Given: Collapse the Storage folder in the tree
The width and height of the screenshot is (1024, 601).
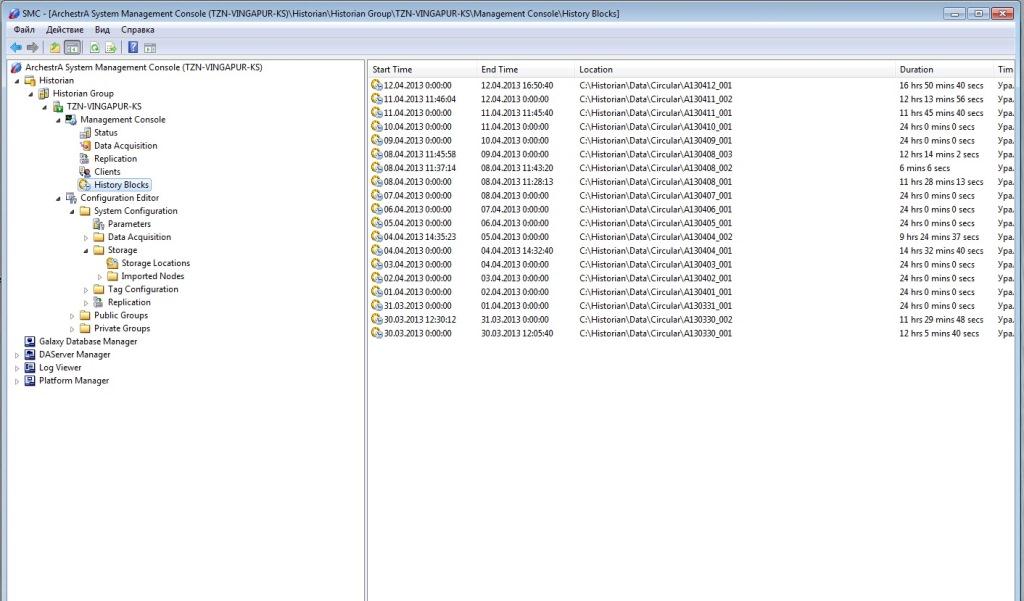Looking at the screenshot, I should click(x=86, y=251).
